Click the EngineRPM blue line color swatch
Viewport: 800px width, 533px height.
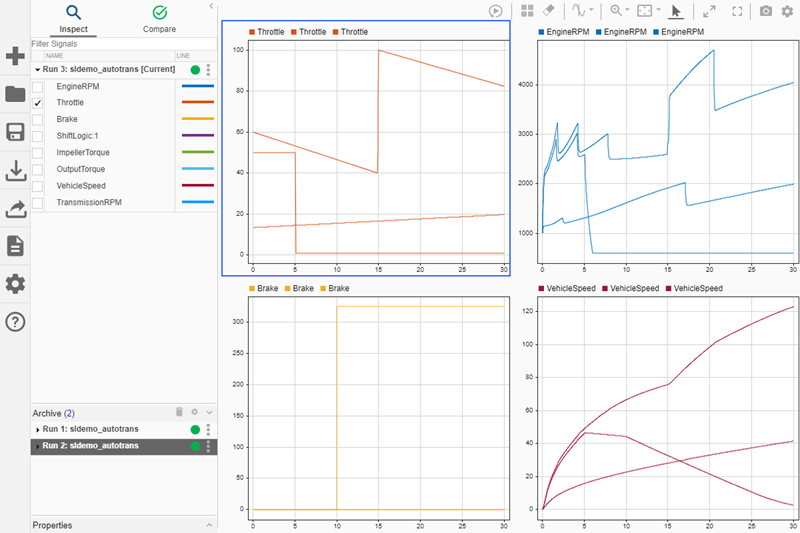coord(198,86)
